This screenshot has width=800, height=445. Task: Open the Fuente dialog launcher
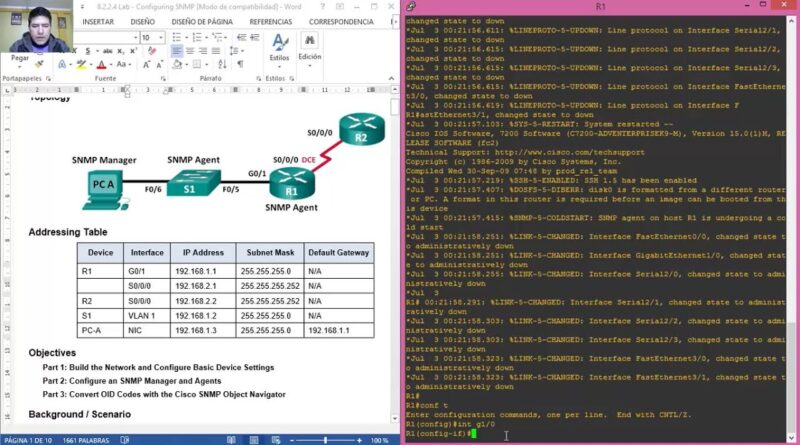(163, 79)
